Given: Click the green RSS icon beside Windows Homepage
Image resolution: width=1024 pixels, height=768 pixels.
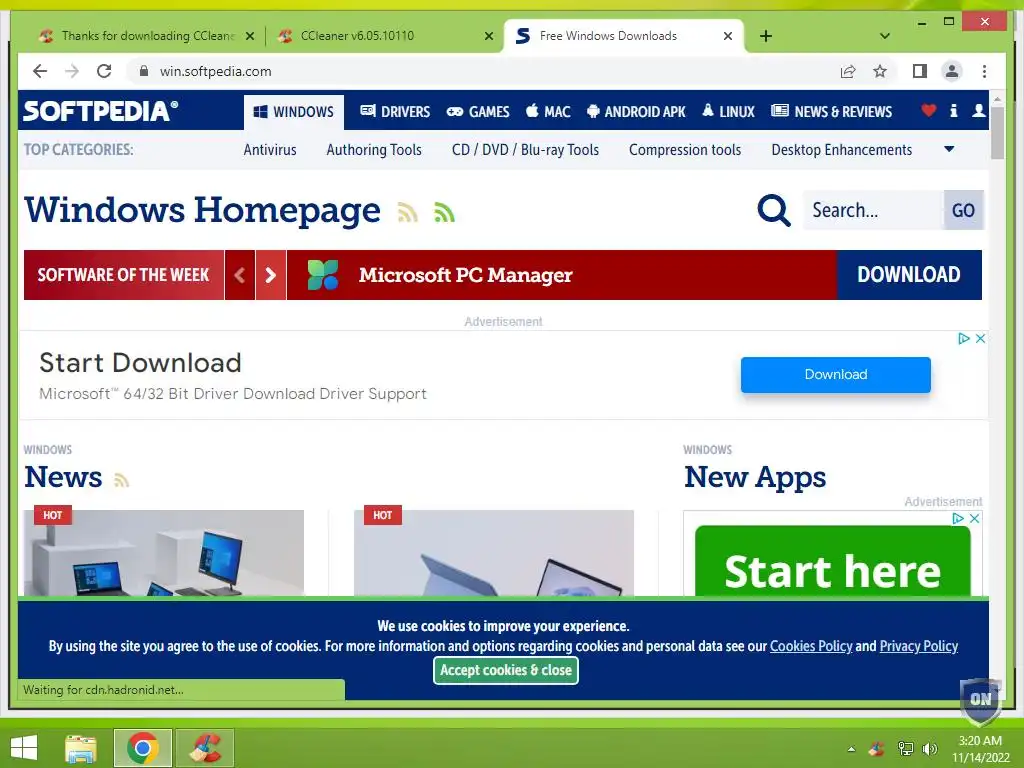Looking at the screenshot, I should coord(444,212).
